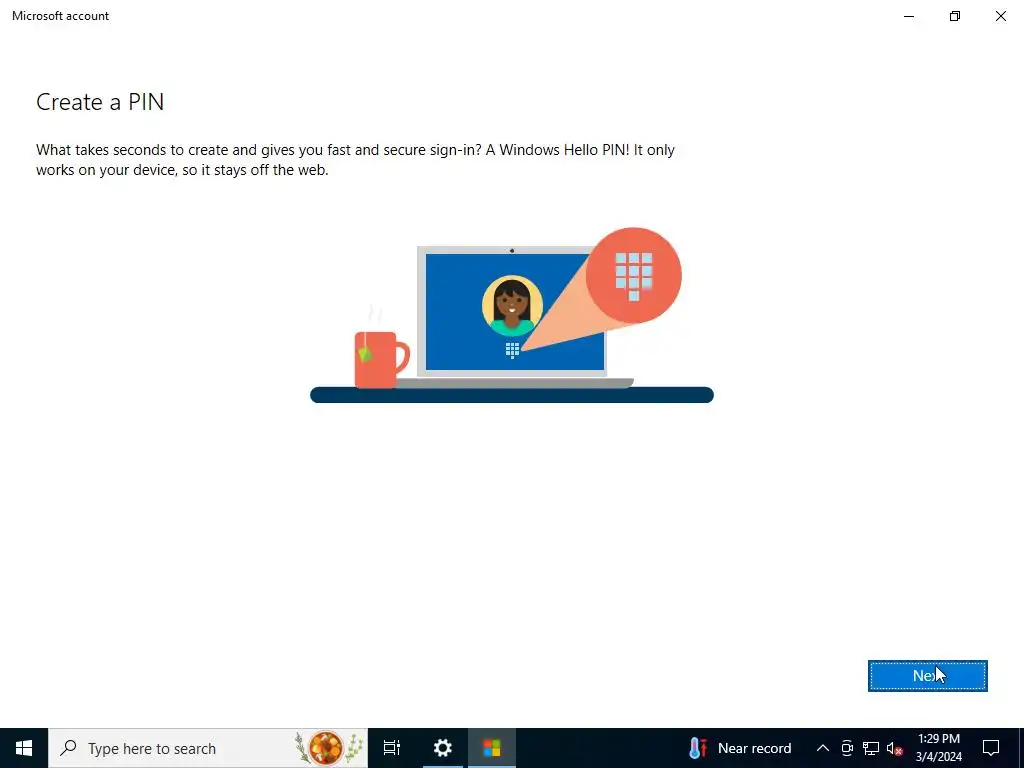Screen dimensions: 1024x768
Task: Close the Microsoft account window
Action: pos(1000,16)
